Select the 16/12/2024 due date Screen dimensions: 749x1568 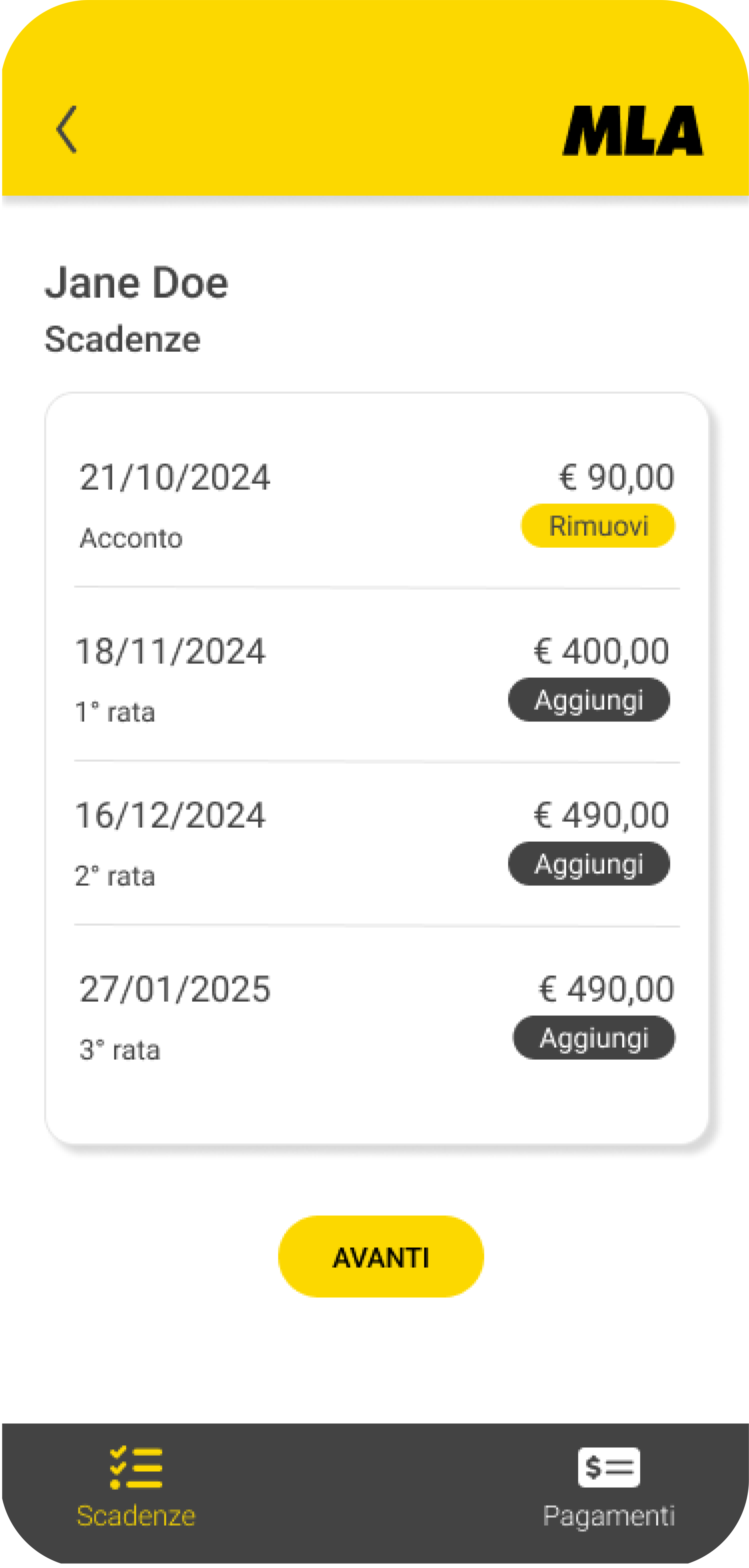[170, 815]
